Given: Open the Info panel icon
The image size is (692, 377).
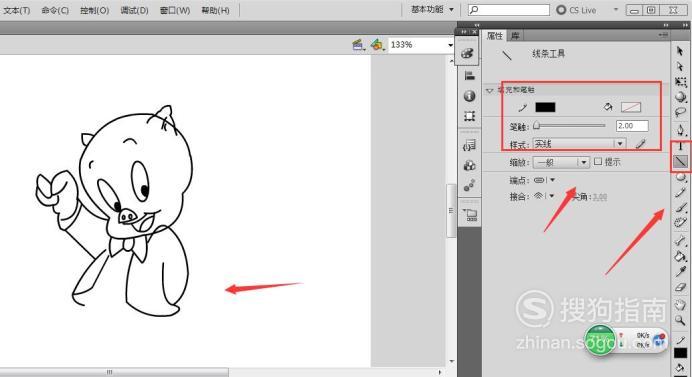Looking at the screenshot, I should coord(469,96).
